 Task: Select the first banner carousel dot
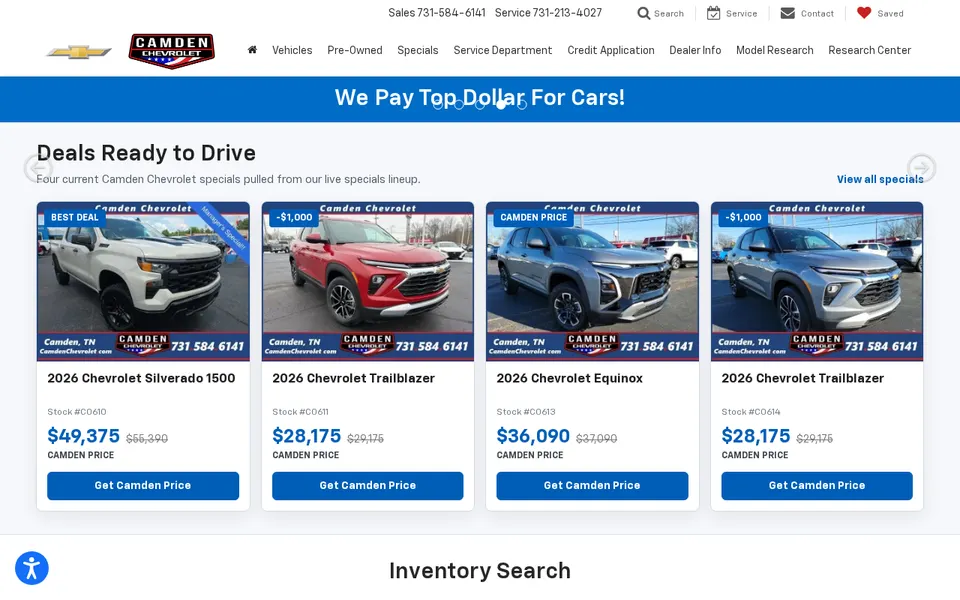coord(438,105)
